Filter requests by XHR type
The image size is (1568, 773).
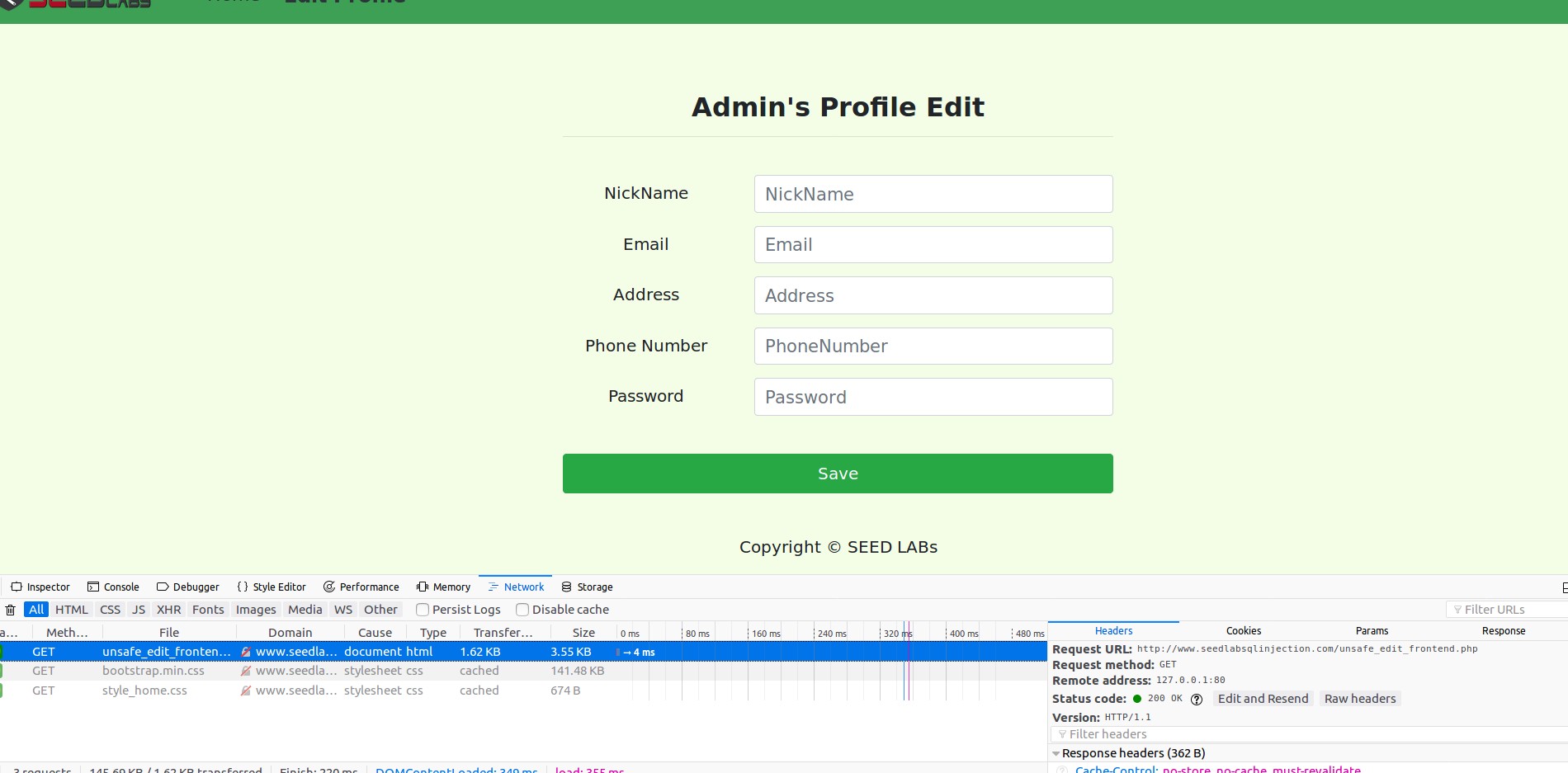tap(168, 610)
